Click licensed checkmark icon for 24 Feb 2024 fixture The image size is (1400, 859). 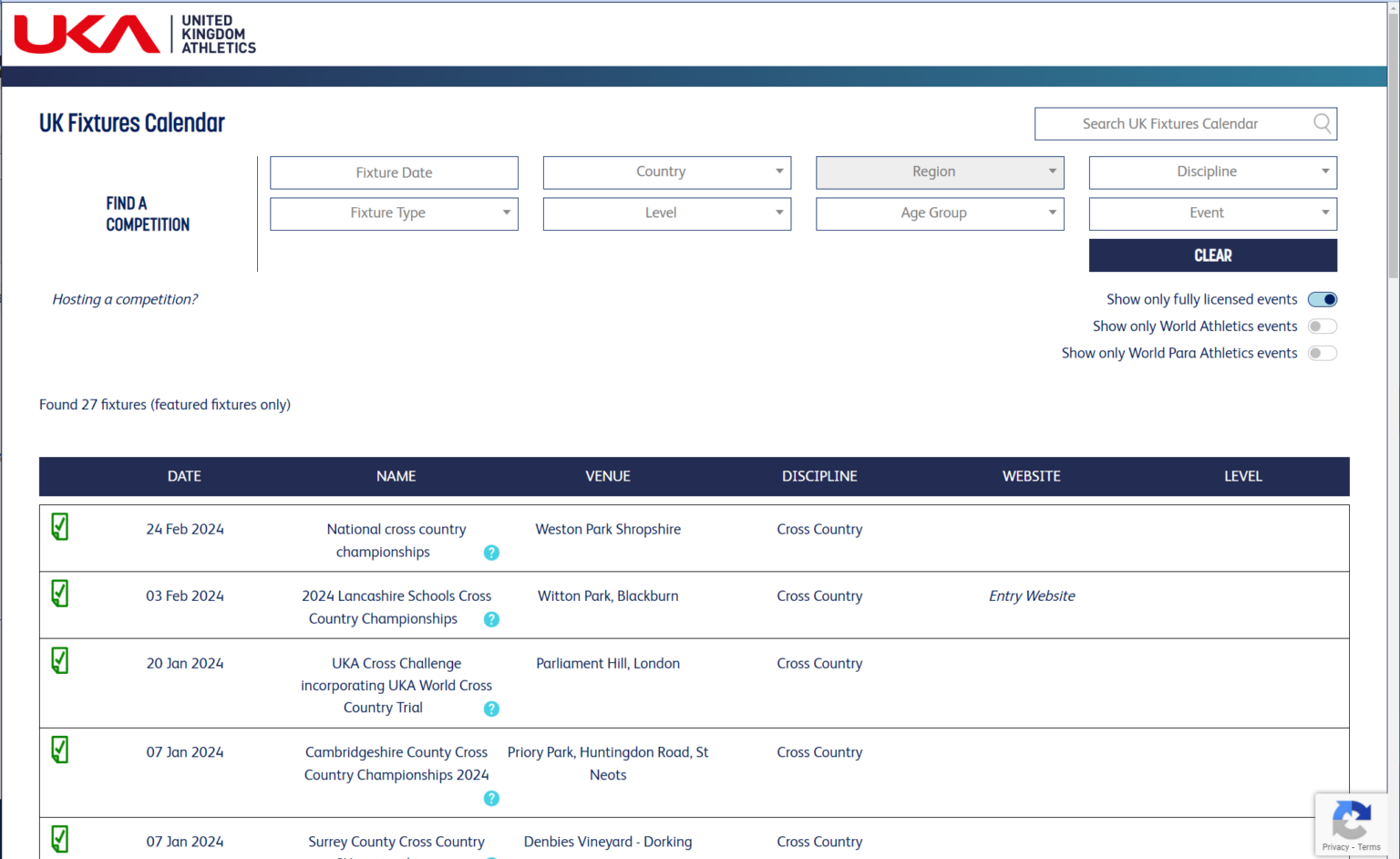[60, 527]
